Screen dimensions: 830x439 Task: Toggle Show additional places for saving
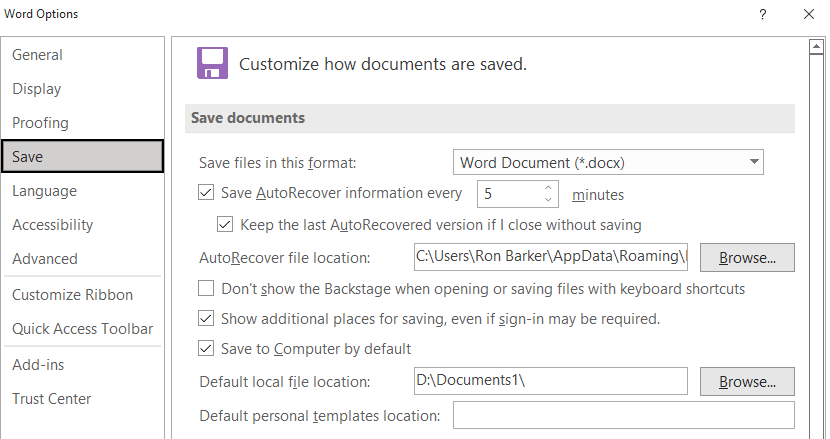click(207, 319)
